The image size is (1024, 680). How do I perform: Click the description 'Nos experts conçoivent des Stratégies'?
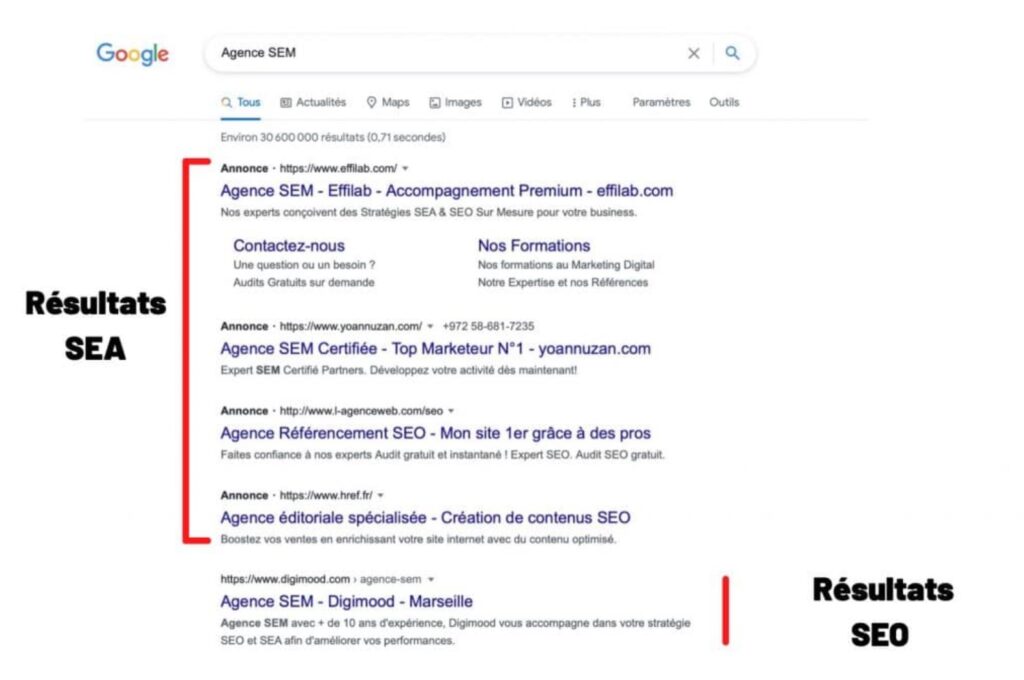pos(428,212)
